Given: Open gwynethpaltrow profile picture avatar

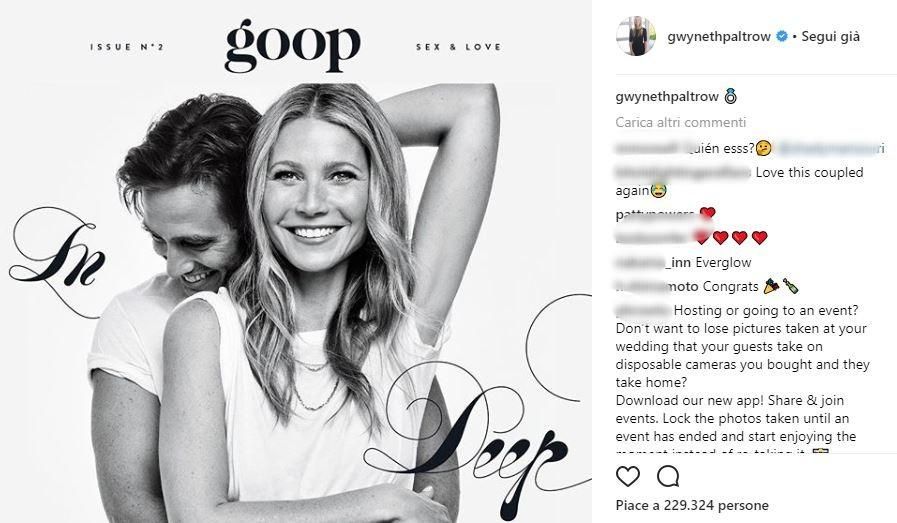Looking at the screenshot, I should coord(636,37).
